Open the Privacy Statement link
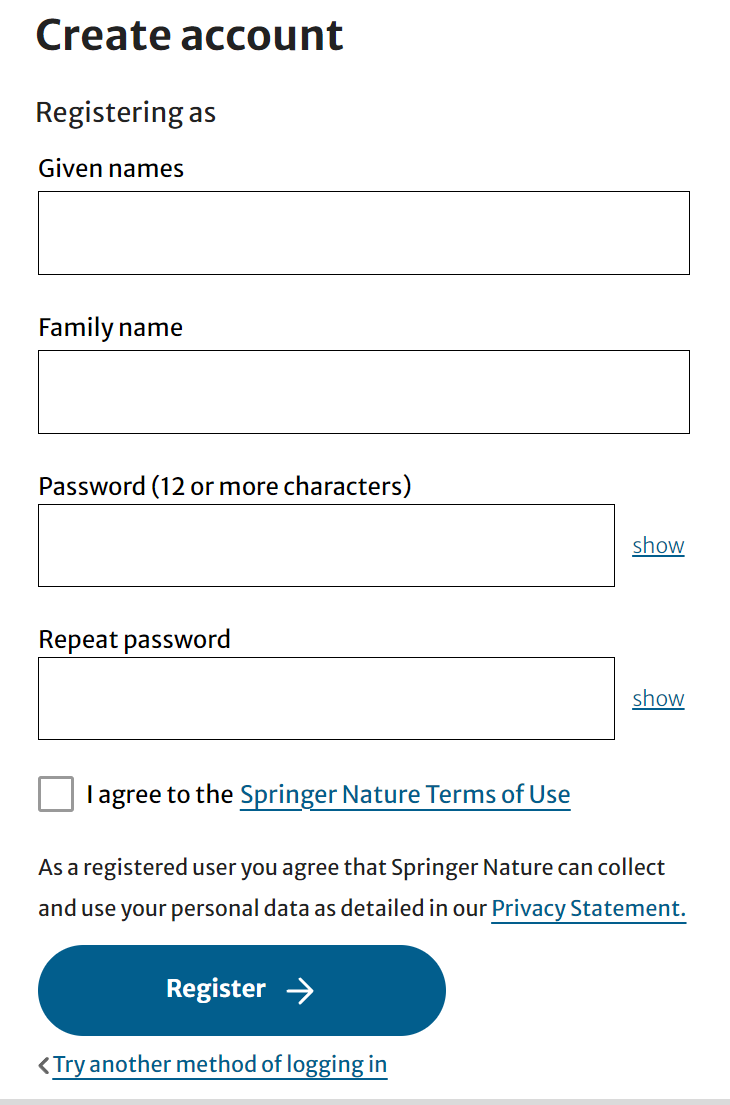The height and width of the screenshot is (1105, 730). [x=588, y=908]
